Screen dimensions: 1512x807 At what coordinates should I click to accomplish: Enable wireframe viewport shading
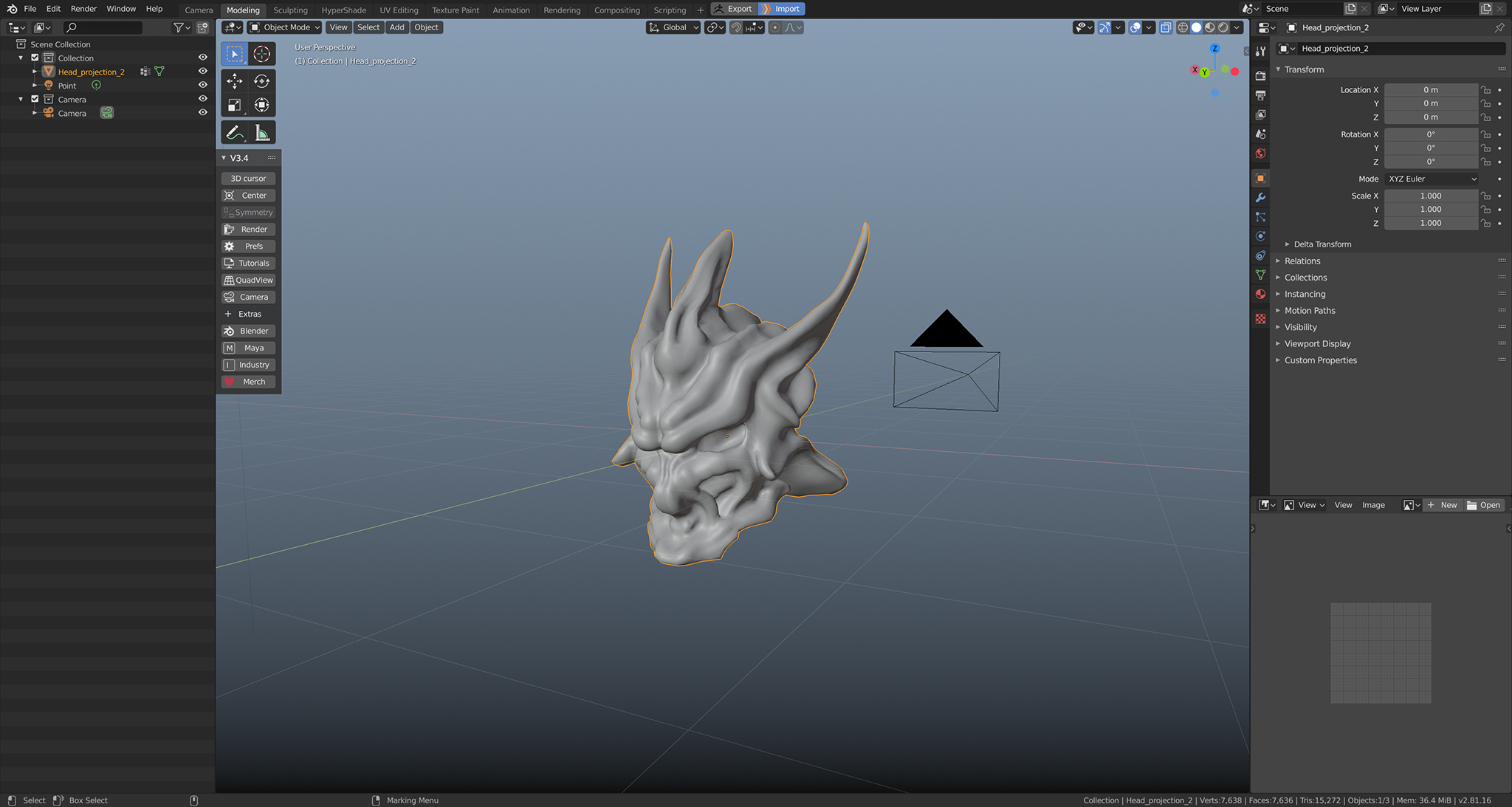(x=1181, y=27)
